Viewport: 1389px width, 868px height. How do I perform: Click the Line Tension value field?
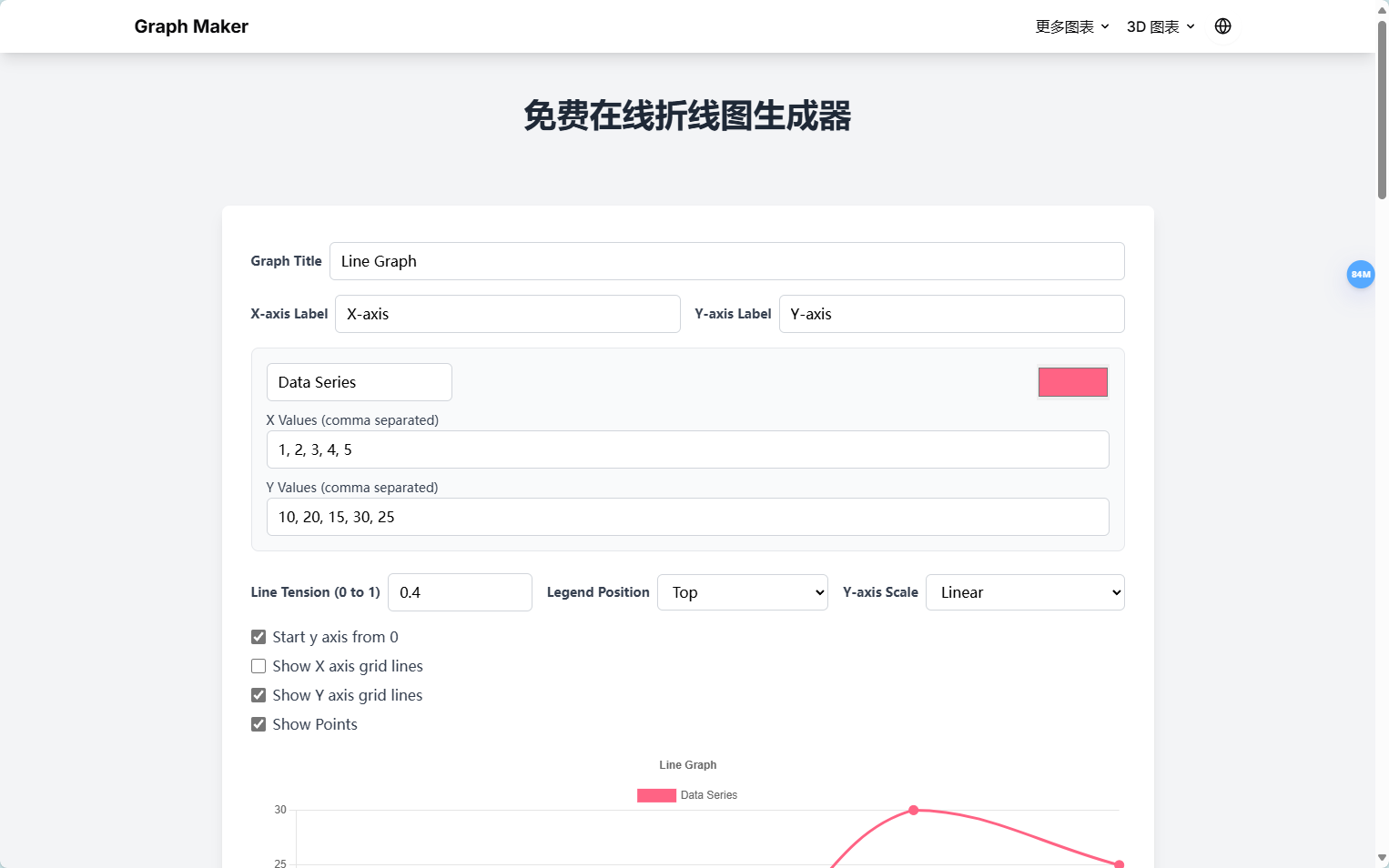pos(460,592)
